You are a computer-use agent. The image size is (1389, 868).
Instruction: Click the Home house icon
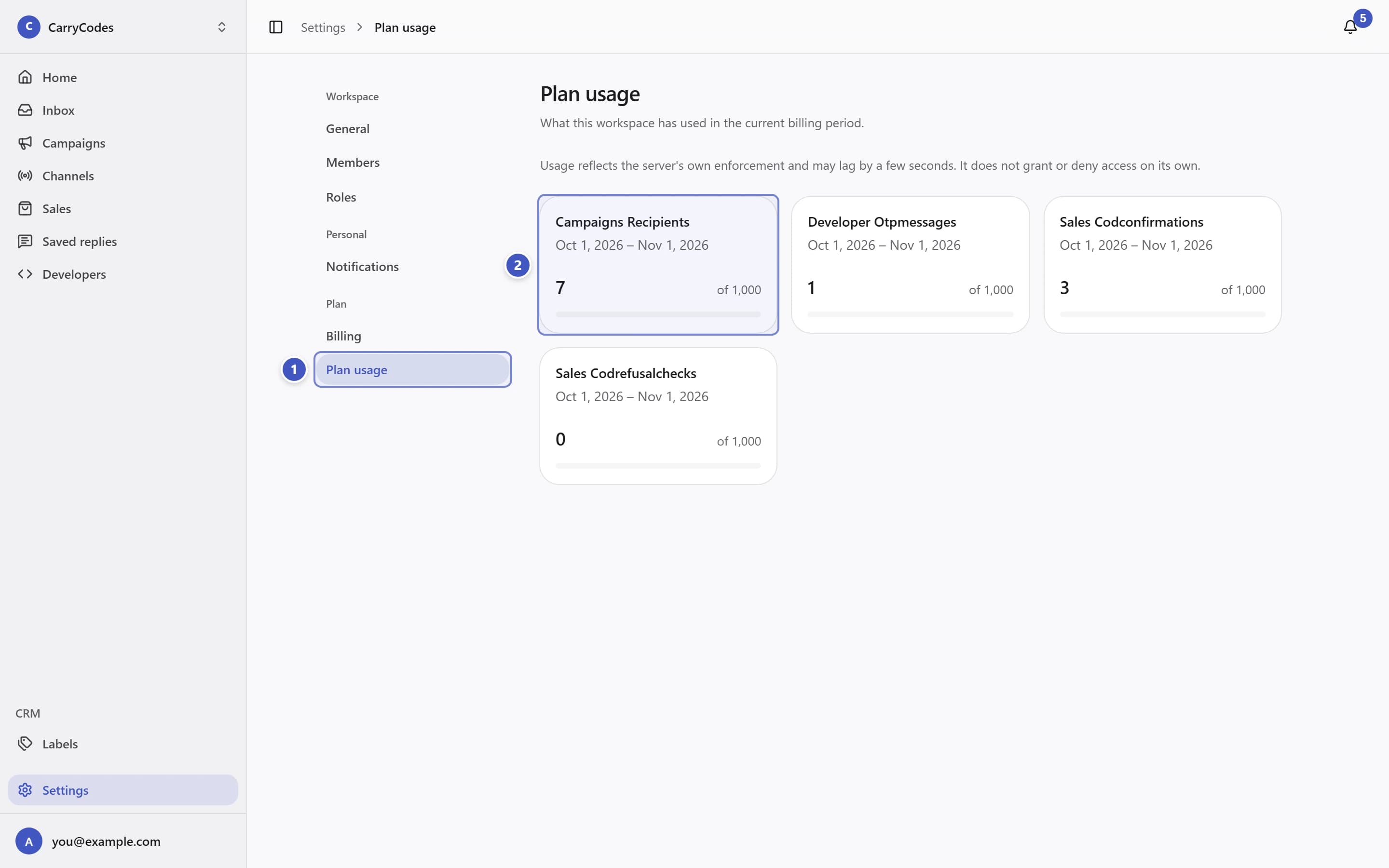(25, 77)
